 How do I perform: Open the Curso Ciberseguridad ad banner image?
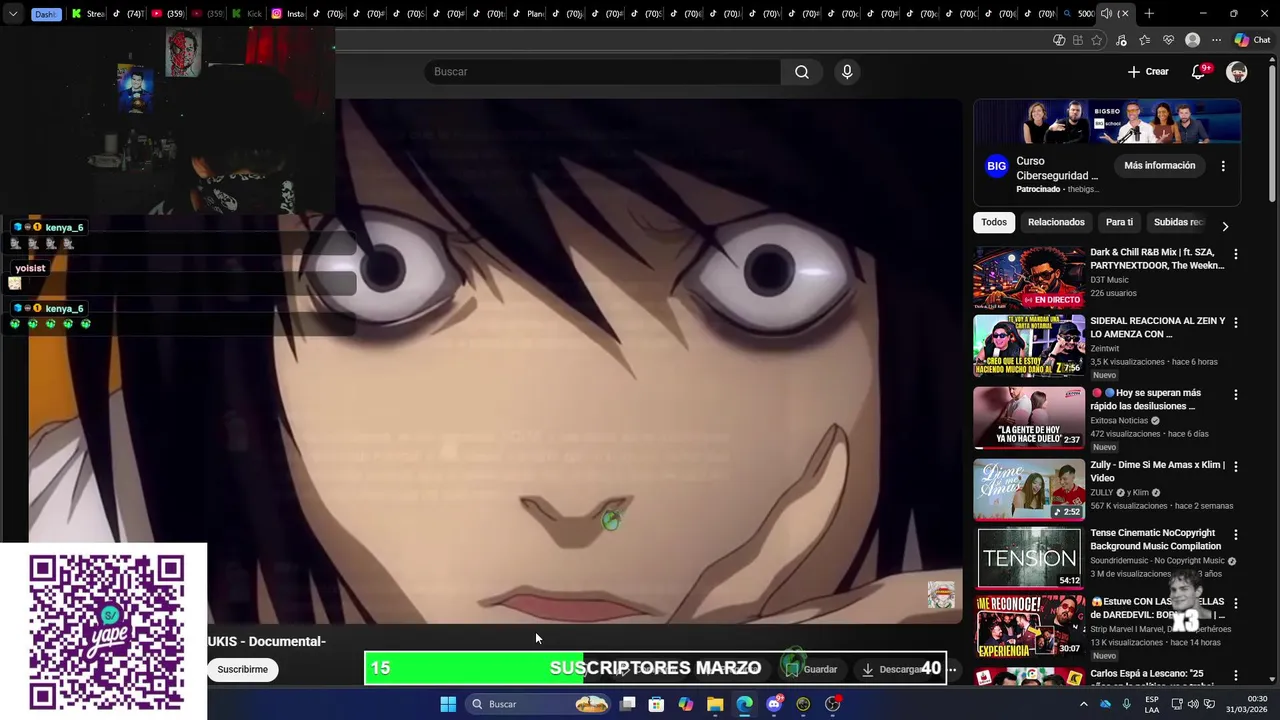1107,122
